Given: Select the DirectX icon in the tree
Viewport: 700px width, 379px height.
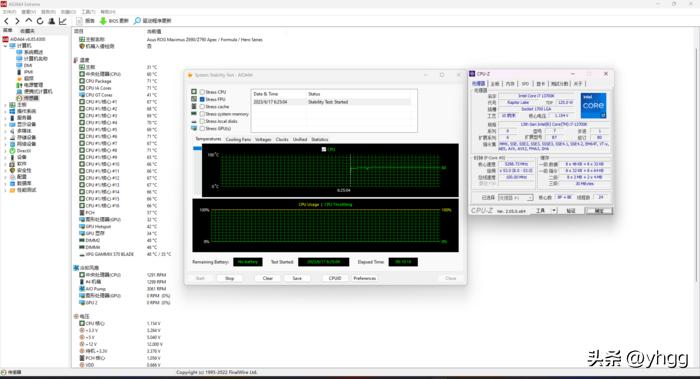Looking at the screenshot, I should pyautogui.click(x=12, y=151).
